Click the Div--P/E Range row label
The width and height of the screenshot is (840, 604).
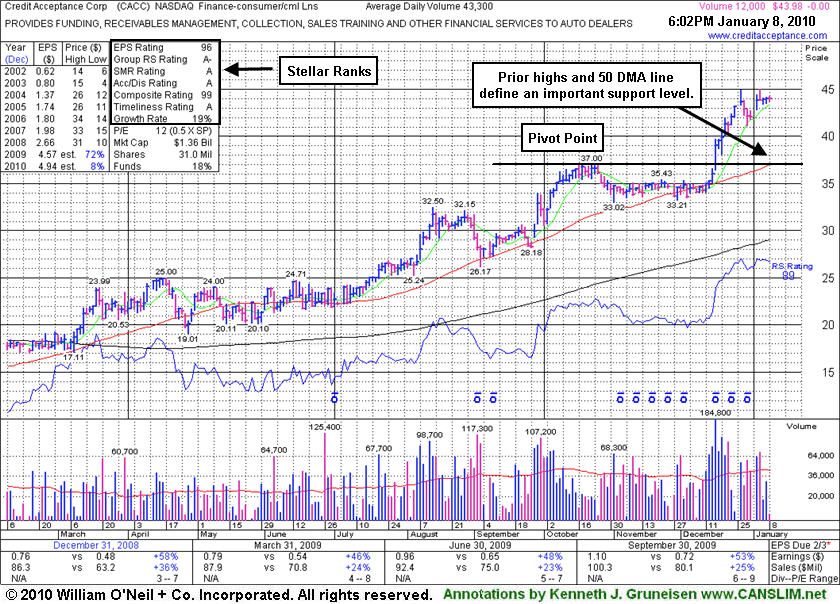click(805, 578)
